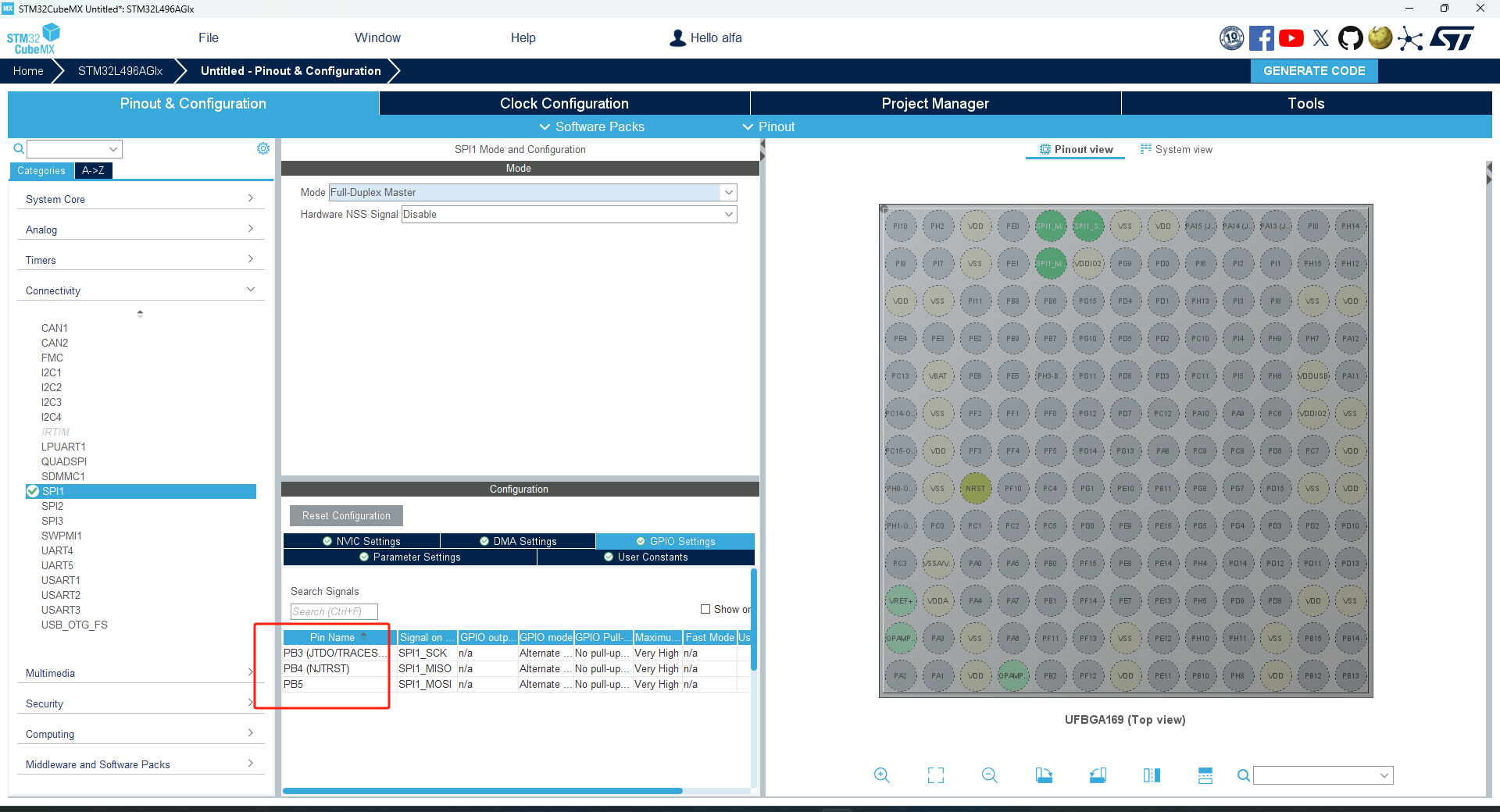
Task: Open the GitHub icon link
Action: tap(1350, 38)
